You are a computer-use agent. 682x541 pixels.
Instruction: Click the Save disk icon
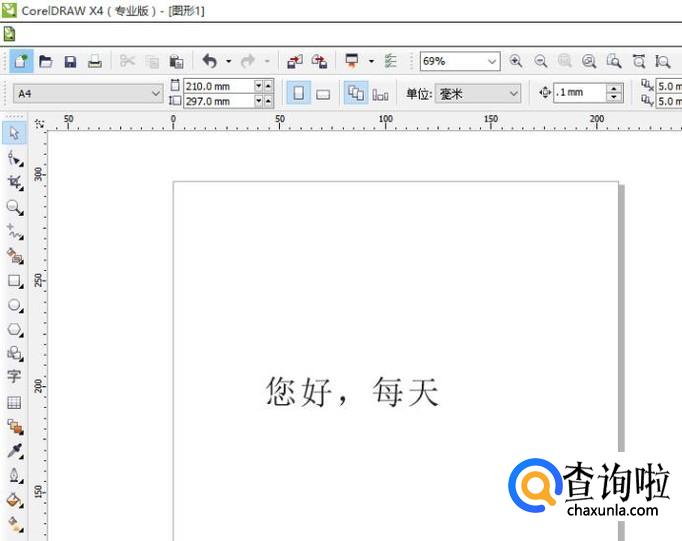(70, 61)
